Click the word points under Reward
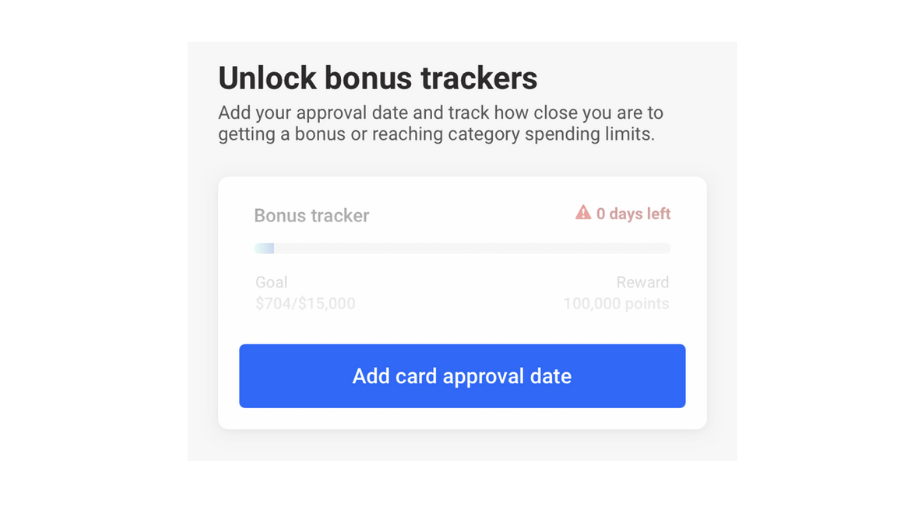912x513 pixels. point(645,303)
